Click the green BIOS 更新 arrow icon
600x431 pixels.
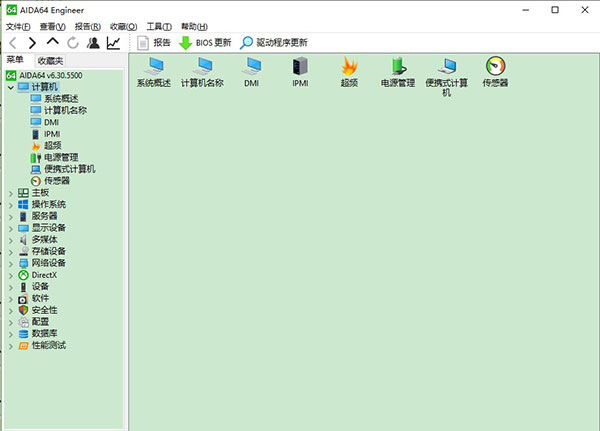(186, 43)
